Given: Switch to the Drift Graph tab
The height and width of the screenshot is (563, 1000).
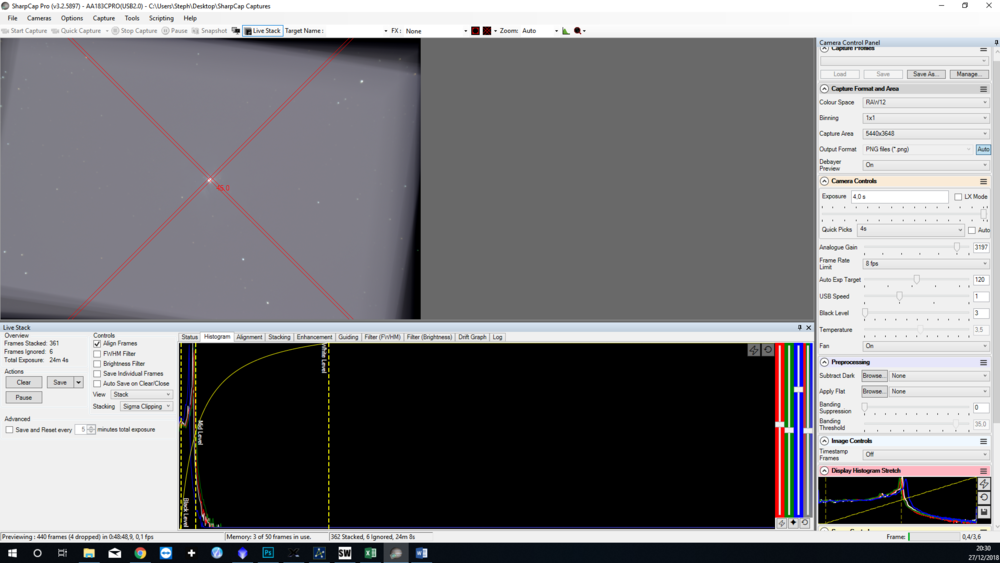Looking at the screenshot, I should coord(472,337).
